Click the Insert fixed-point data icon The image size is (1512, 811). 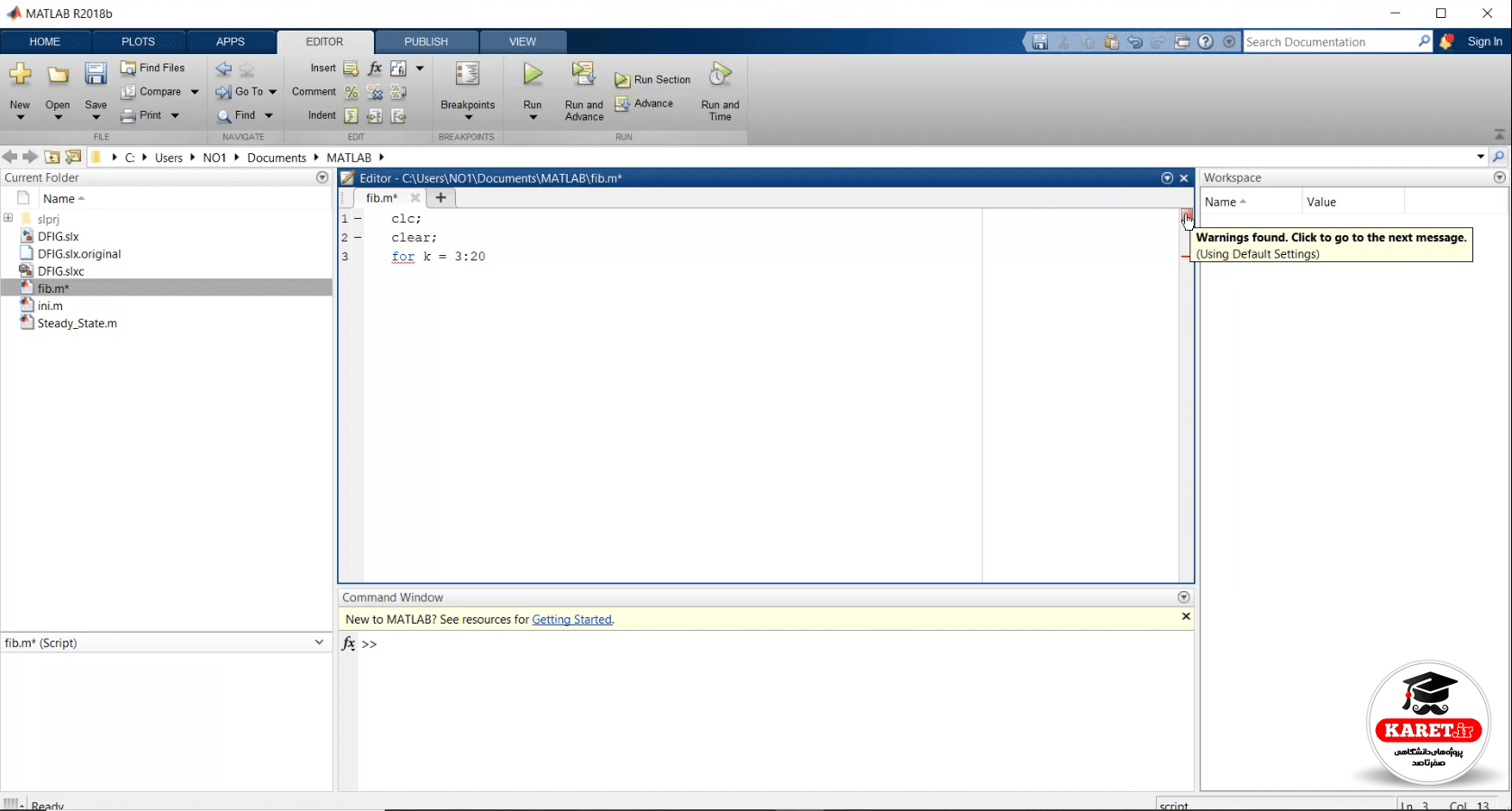398,68
